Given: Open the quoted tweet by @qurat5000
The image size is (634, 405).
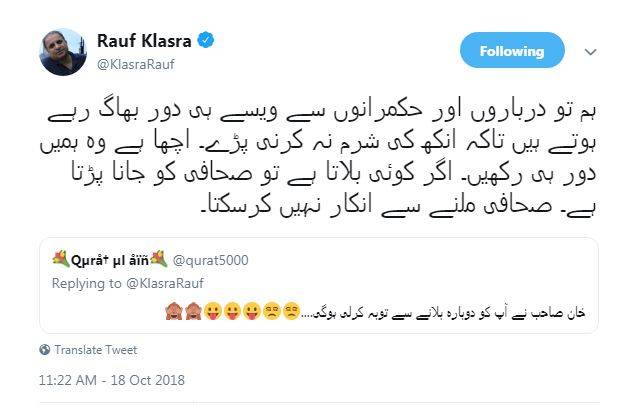Looking at the screenshot, I should point(319,285).
